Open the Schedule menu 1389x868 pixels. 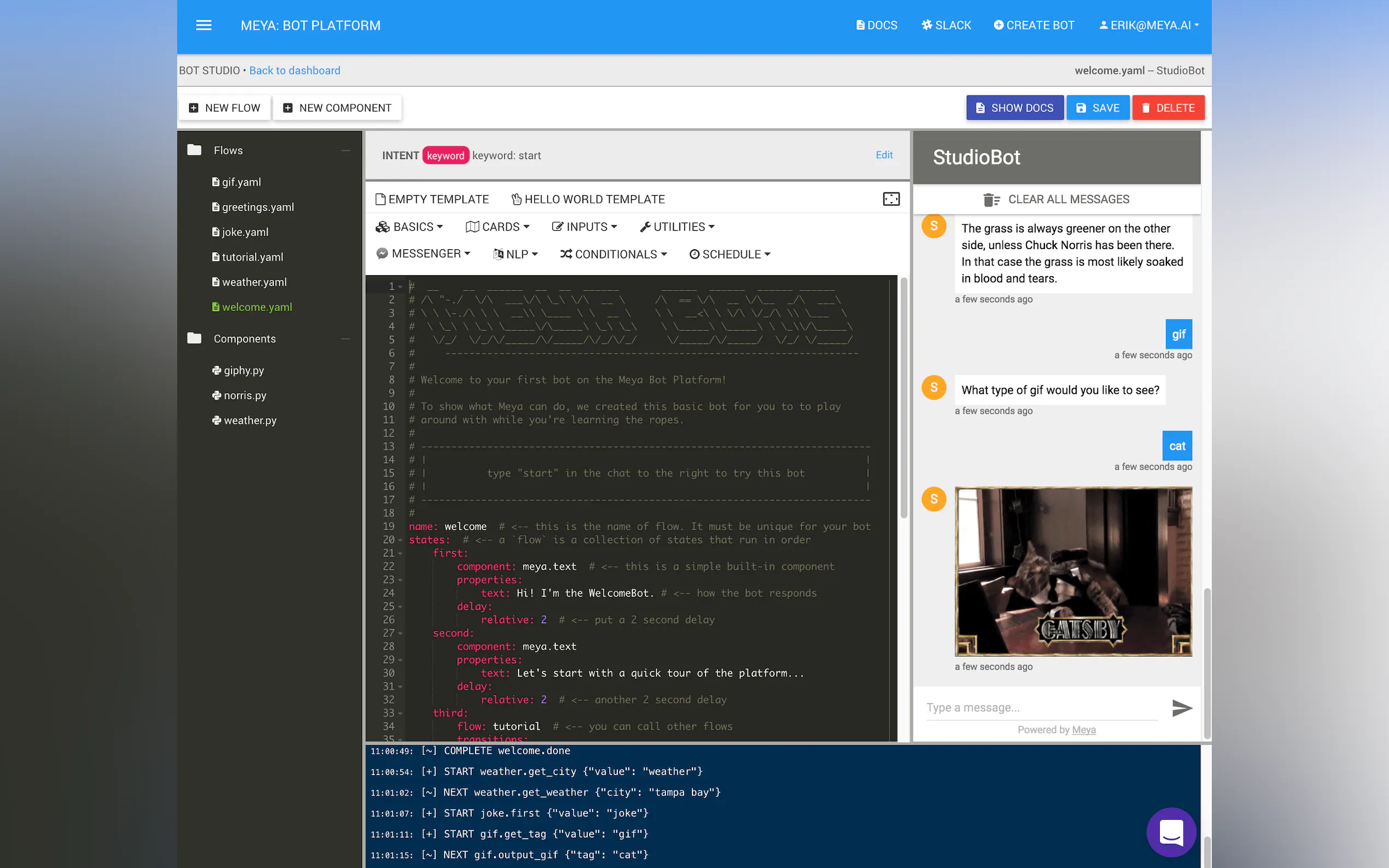tap(729, 254)
